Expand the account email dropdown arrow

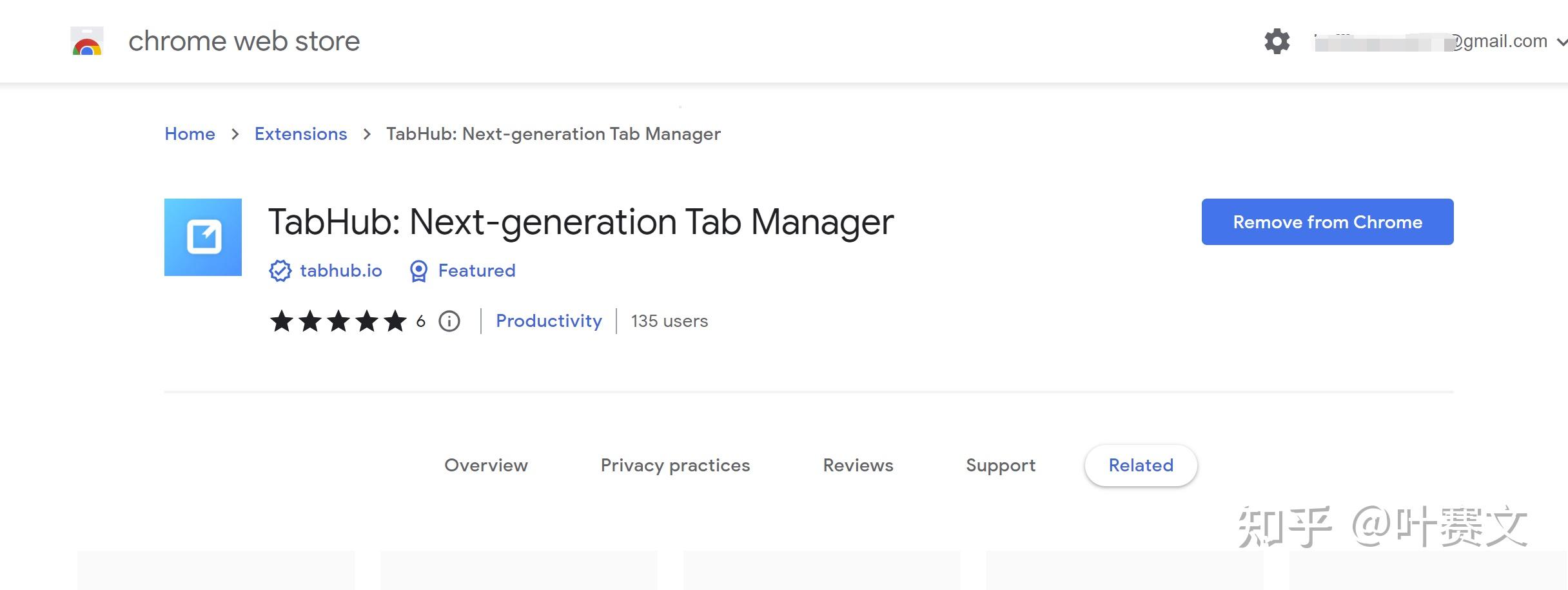[x=1562, y=42]
